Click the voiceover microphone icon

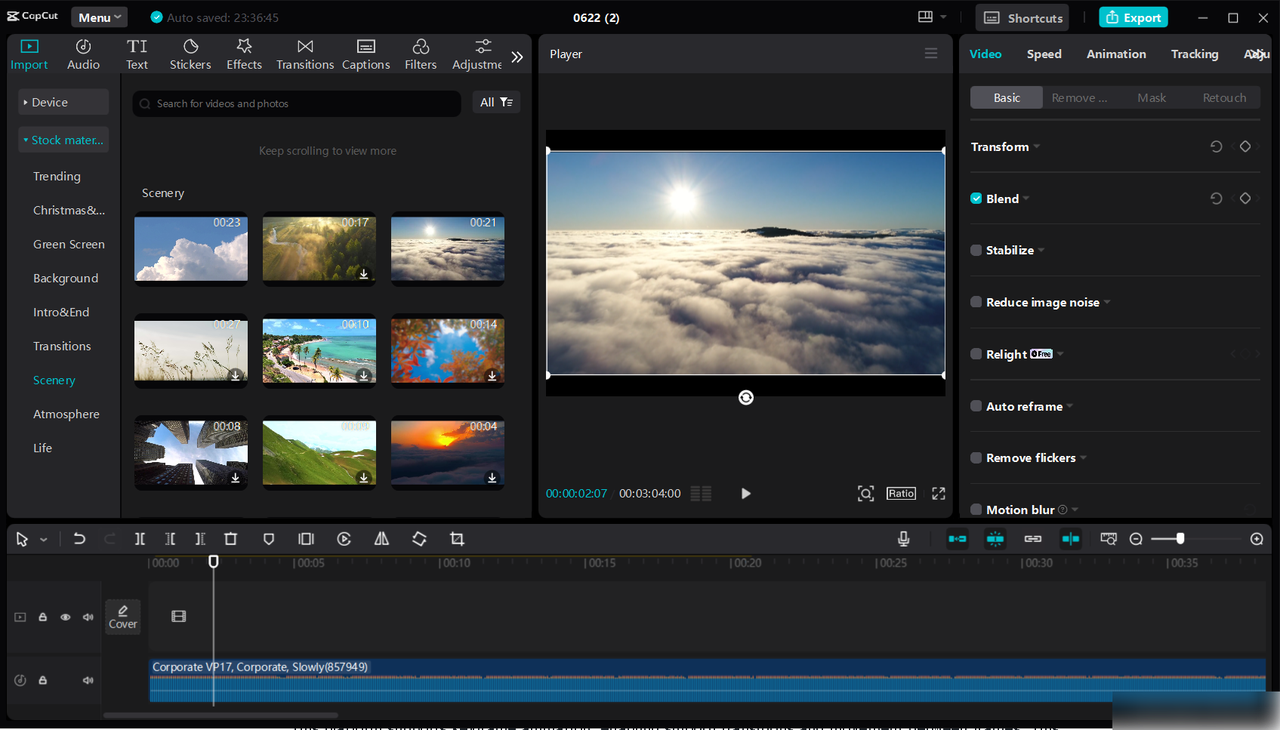point(903,539)
